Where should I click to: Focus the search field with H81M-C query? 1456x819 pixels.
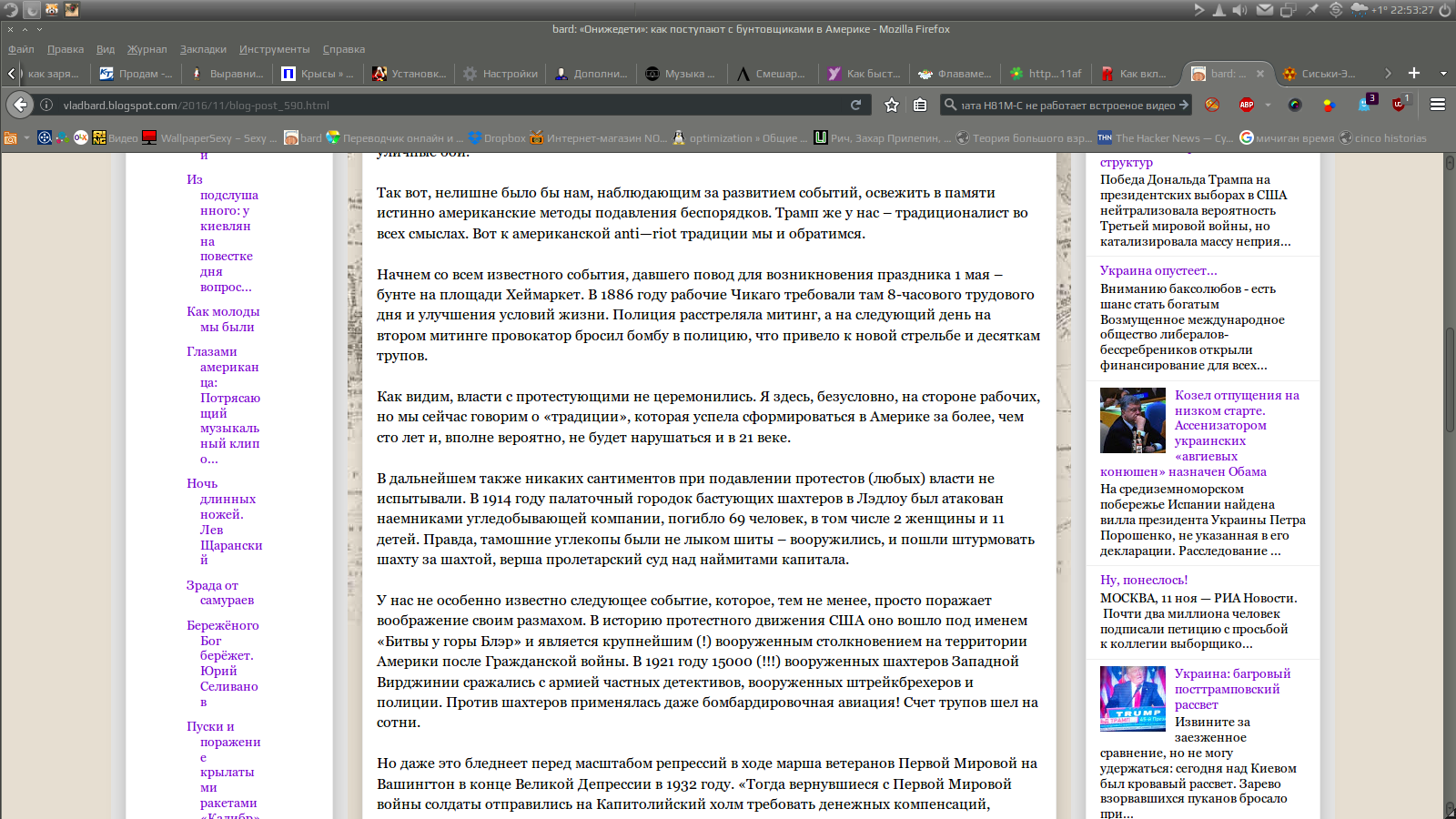[1067, 105]
